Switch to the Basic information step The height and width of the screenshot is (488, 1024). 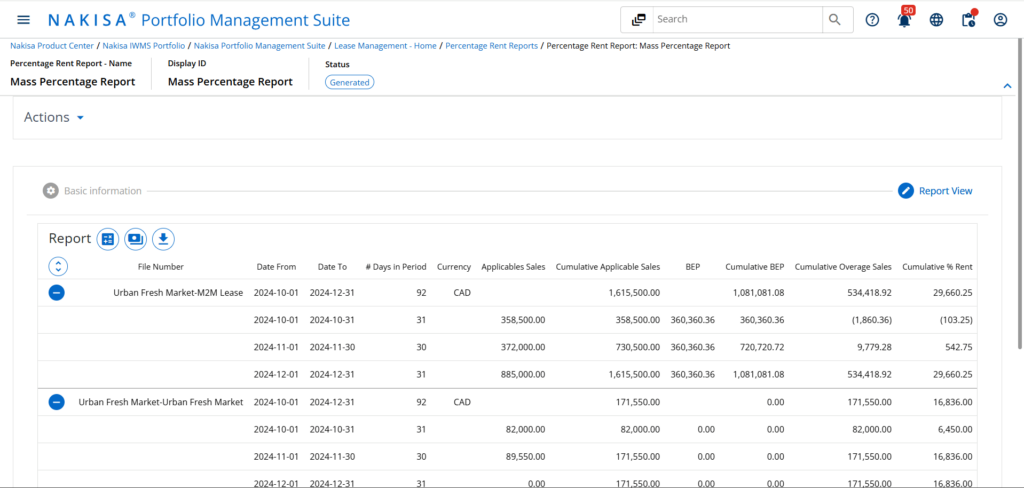pyautogui.click(x=92, y=191)
